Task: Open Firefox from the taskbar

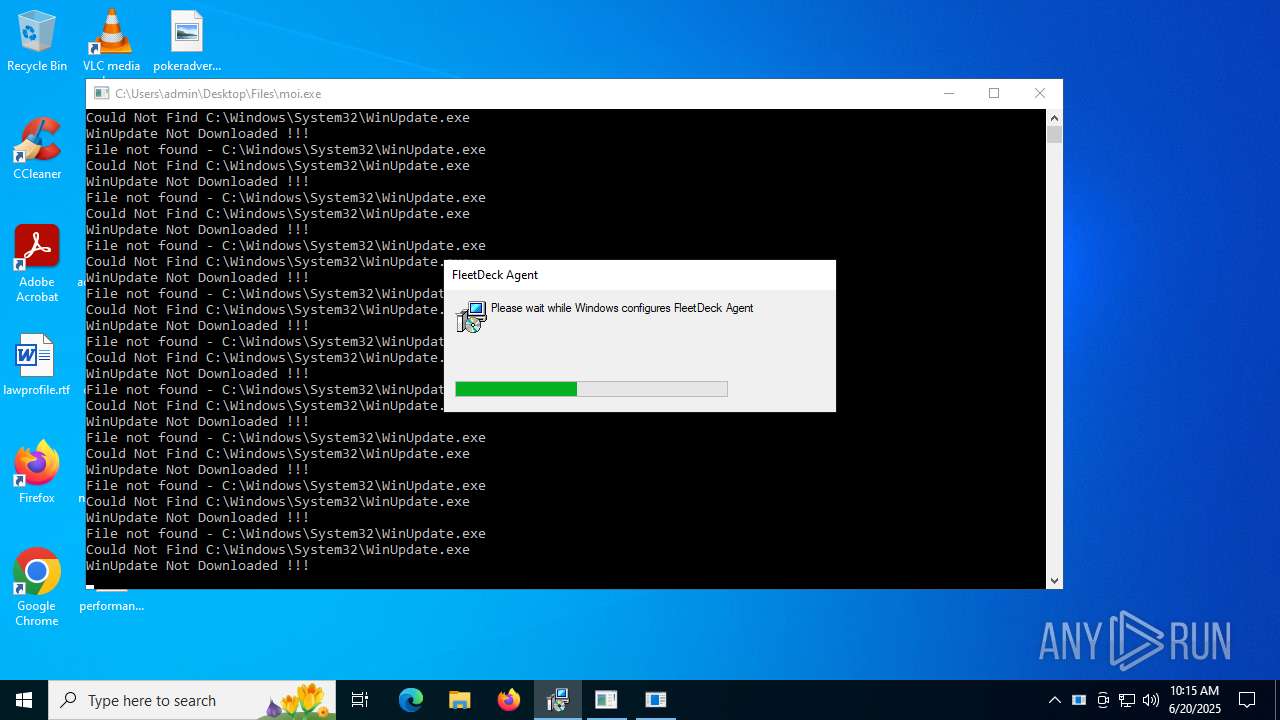Action: tap(509, 700)
